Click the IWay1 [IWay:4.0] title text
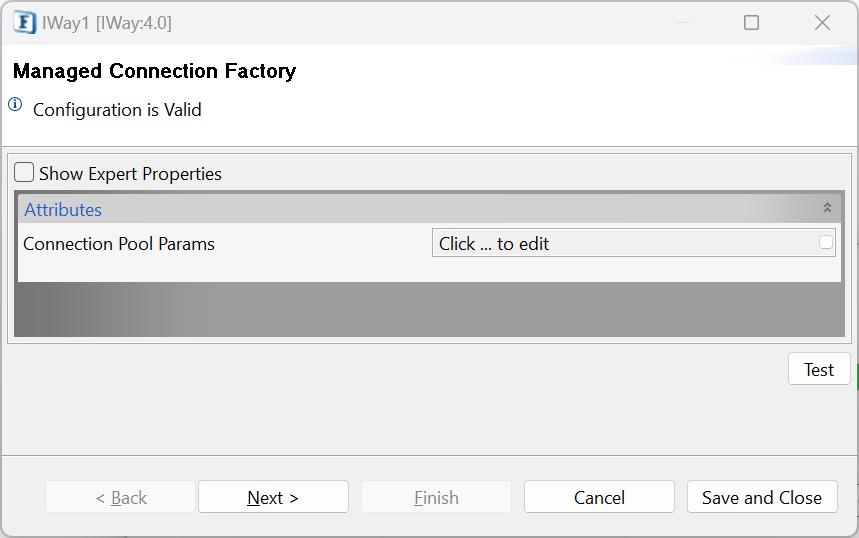859x538 pixels. tap(107, 23)
